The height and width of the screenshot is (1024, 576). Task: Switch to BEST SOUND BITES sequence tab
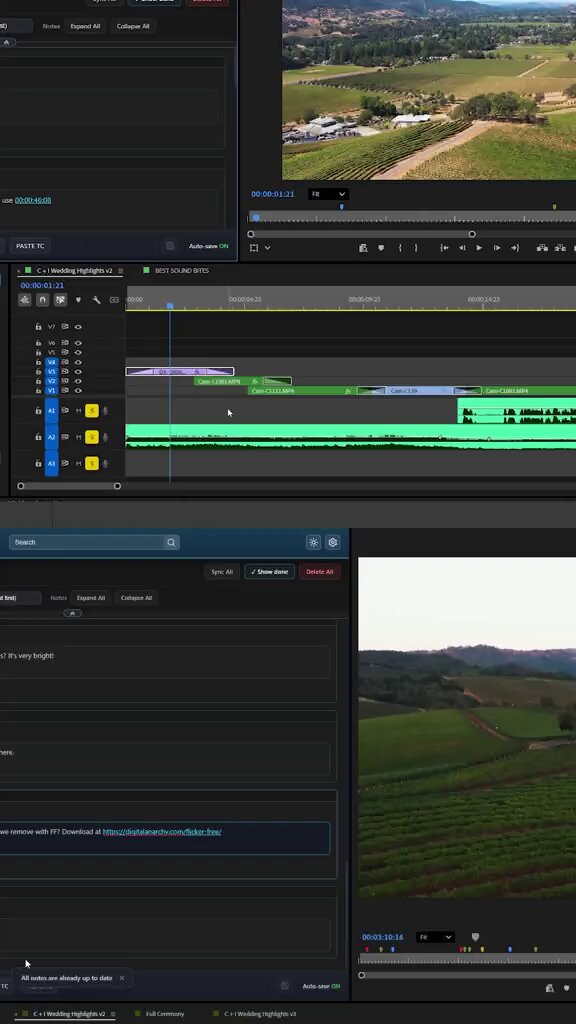pyautogui.click(x=182, y=270)
